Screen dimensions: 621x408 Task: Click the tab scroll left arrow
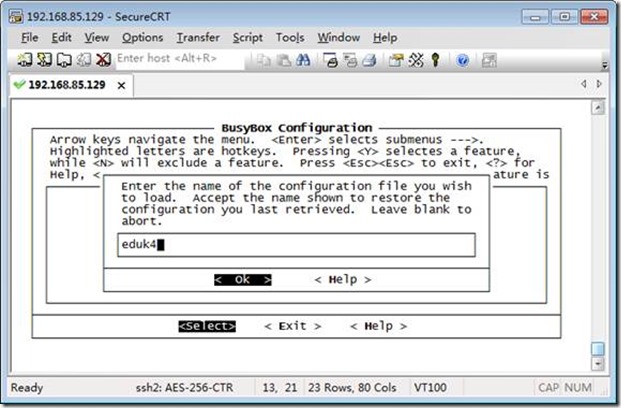tap(584, 84)
